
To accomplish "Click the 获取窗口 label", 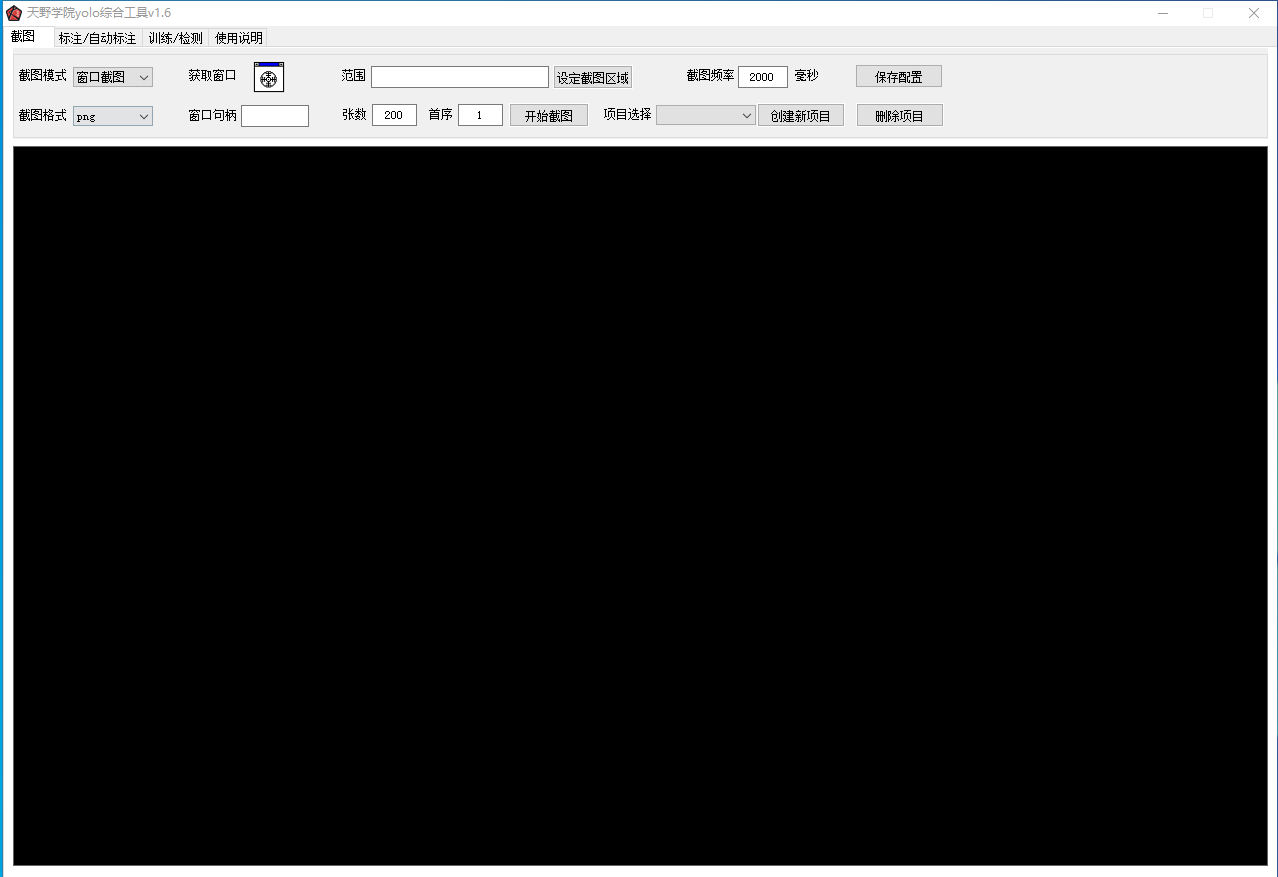I will pyautogui.click(x=213, y=75).
